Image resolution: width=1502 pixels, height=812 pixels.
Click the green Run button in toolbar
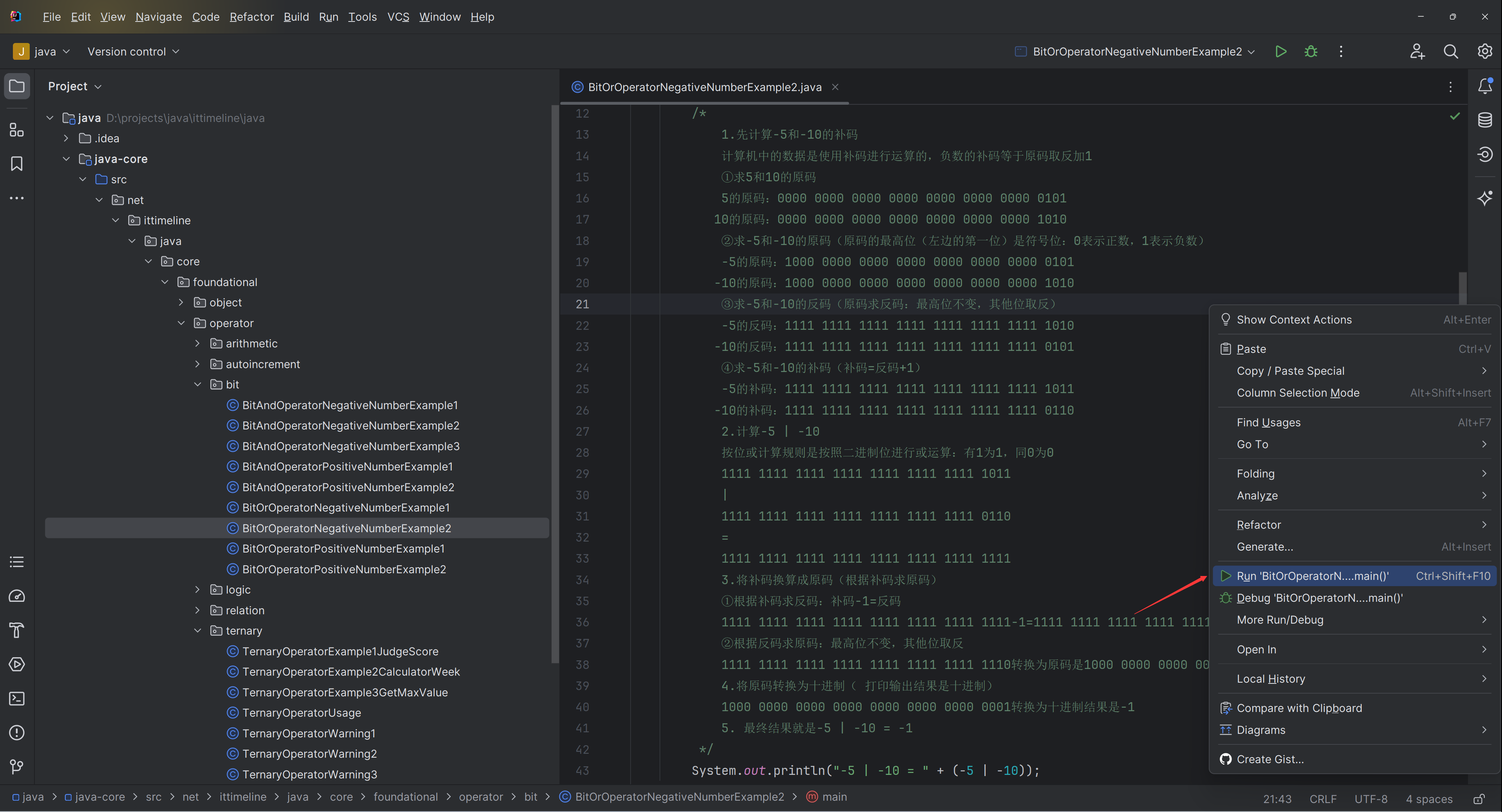pos(1280,51)
